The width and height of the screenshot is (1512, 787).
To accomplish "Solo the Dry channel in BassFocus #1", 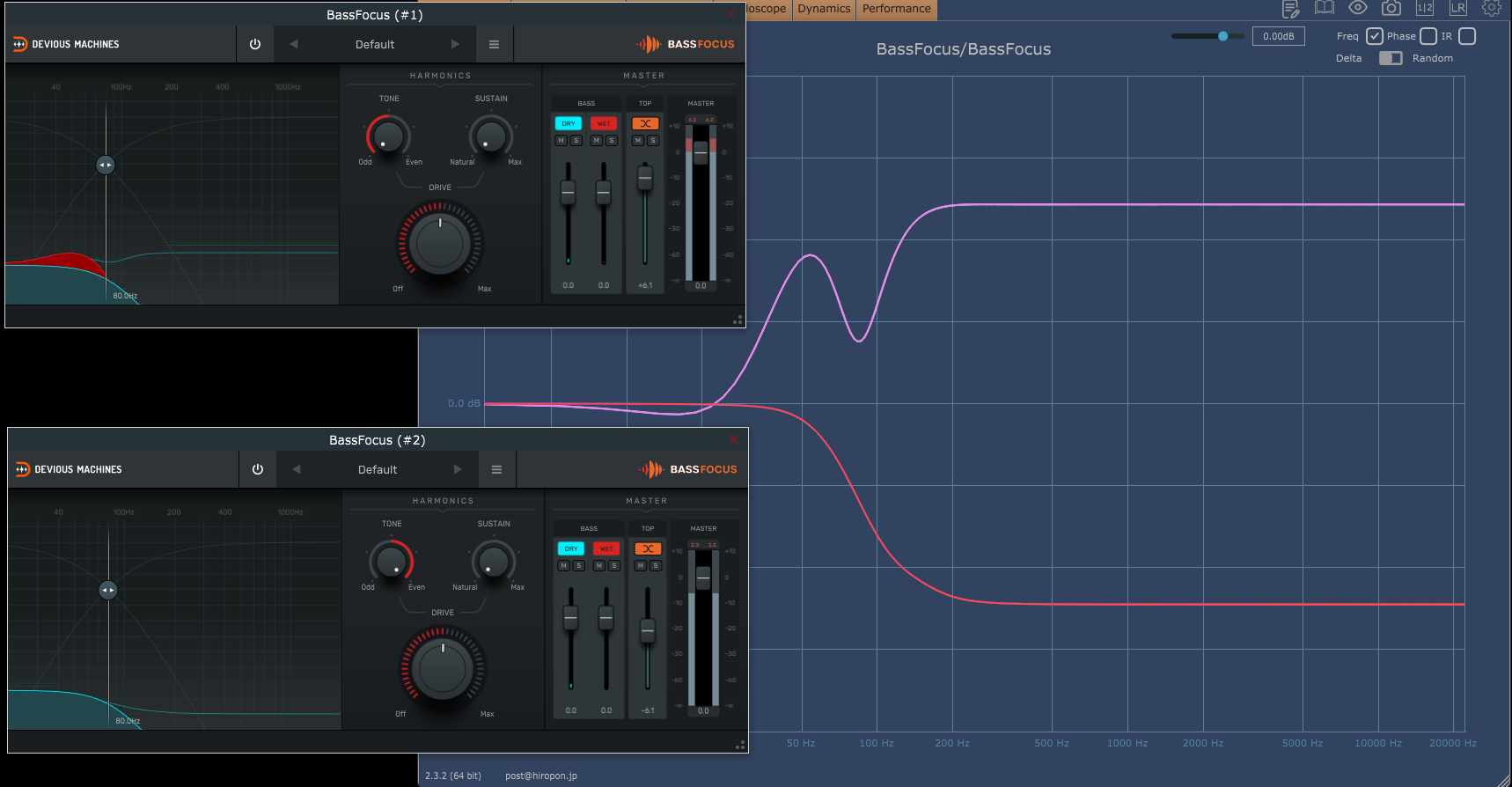I will [x=576, y=140].
